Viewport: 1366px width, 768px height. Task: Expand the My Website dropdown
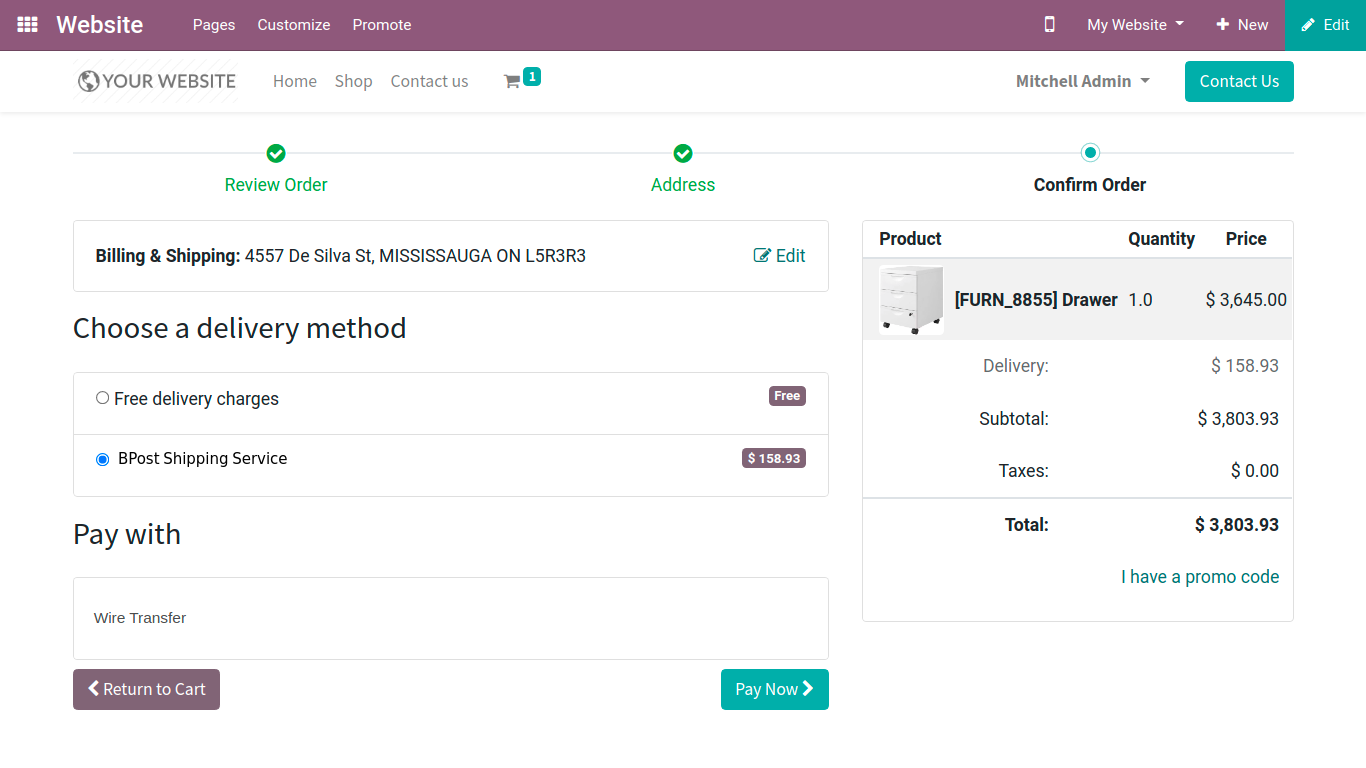(1136, 25)
